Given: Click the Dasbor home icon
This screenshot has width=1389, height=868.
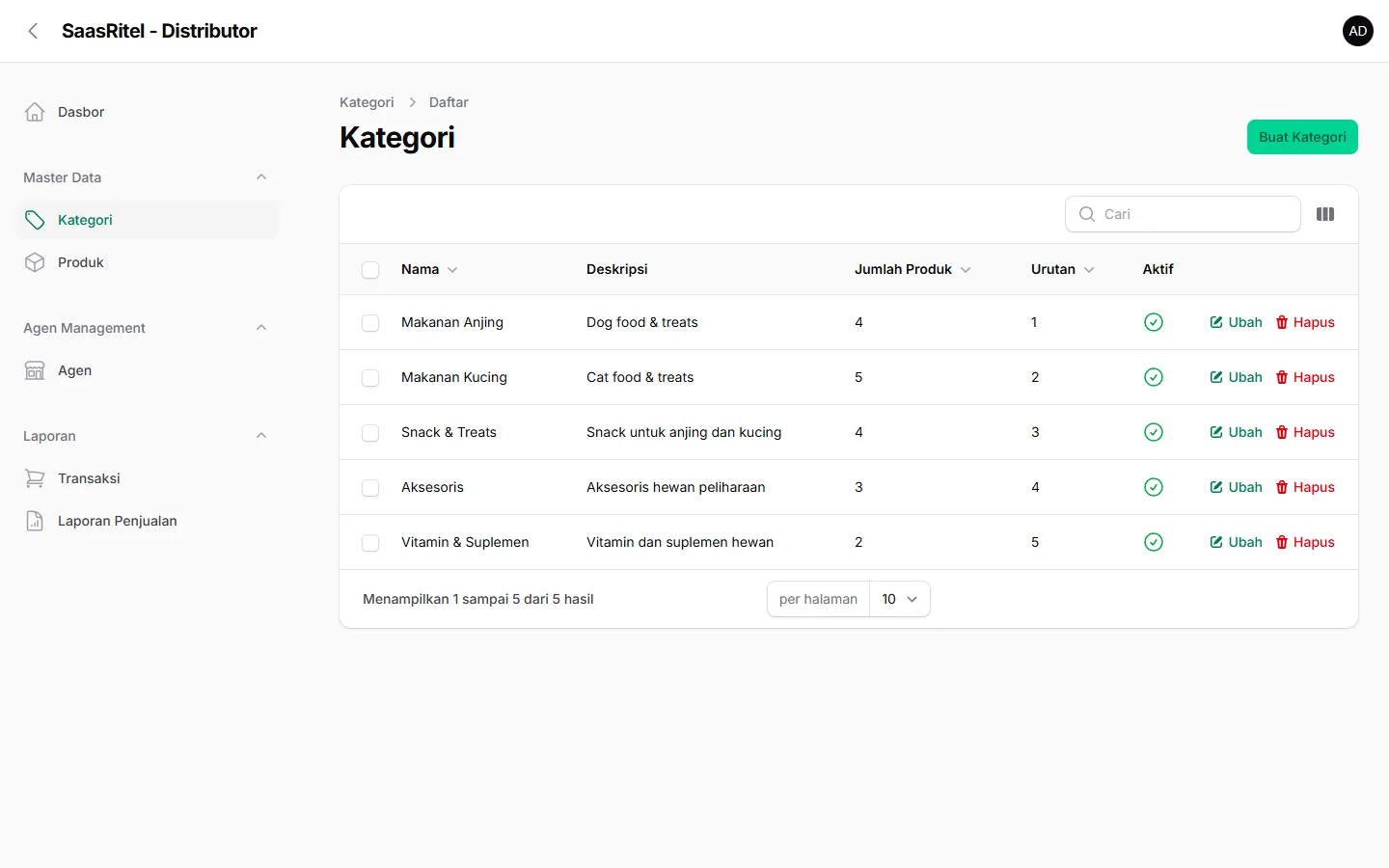Looking at the screenshot, I should coord(35,112).
